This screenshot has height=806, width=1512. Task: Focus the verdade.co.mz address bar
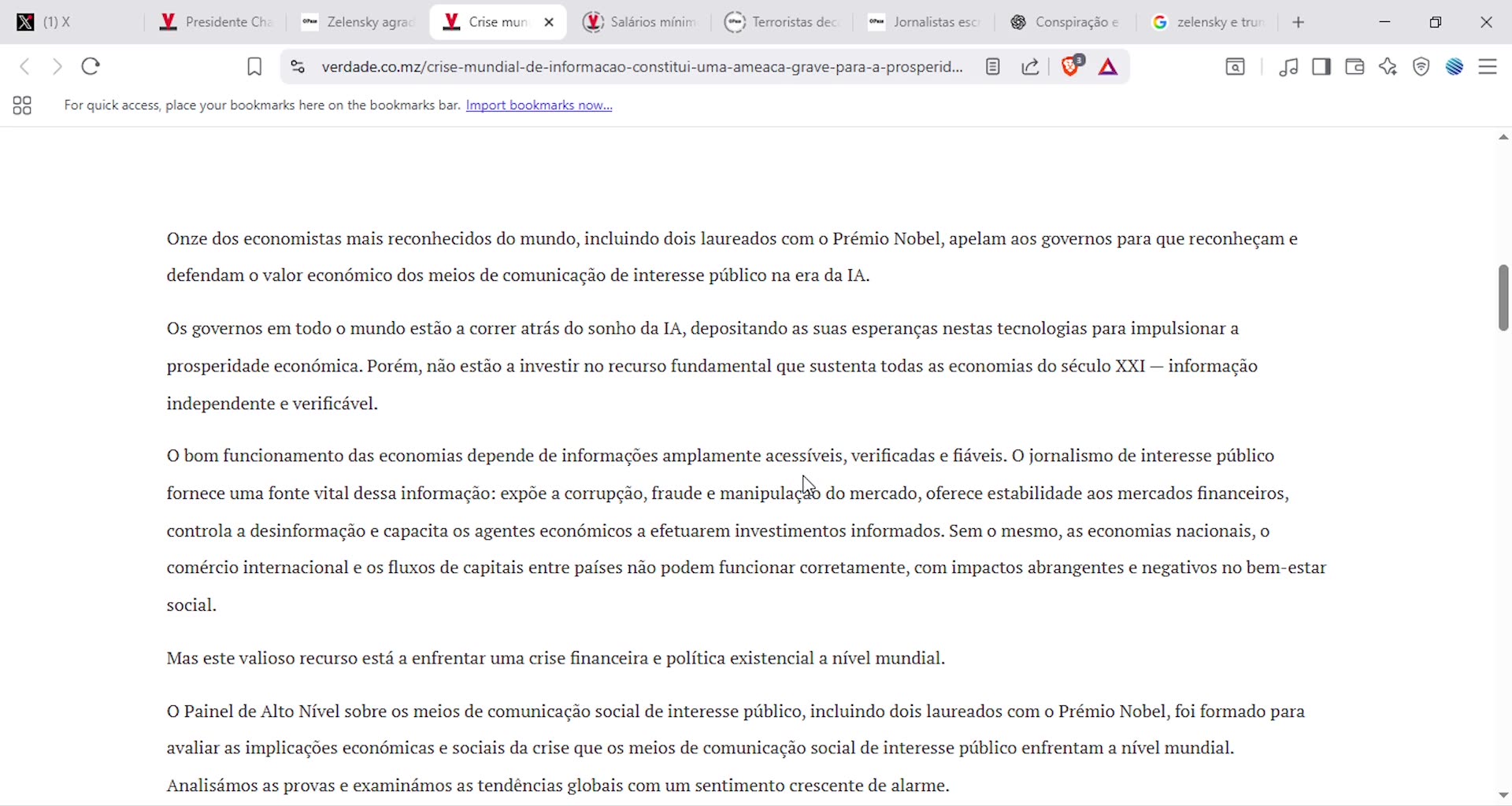(642, 68)
